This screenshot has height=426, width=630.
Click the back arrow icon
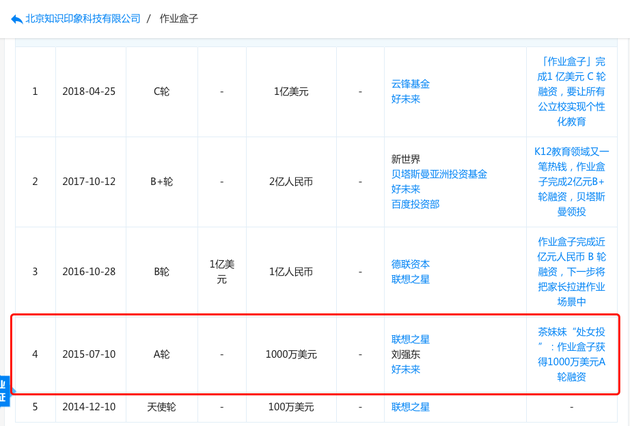coord(17,19)
